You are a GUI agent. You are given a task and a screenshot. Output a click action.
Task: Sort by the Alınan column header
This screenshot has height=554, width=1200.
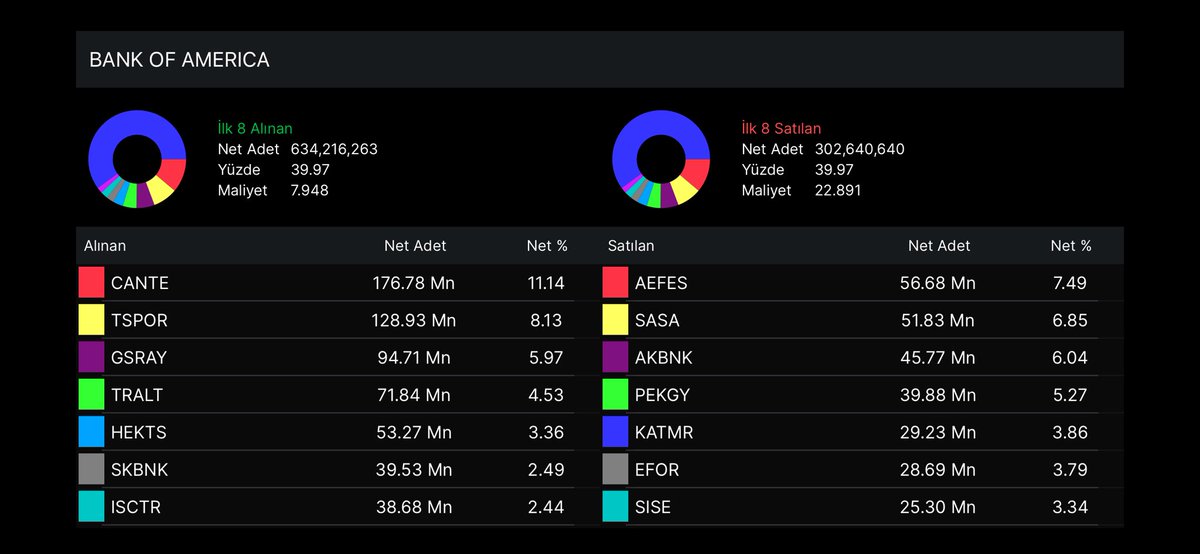[x=105, y=245]
